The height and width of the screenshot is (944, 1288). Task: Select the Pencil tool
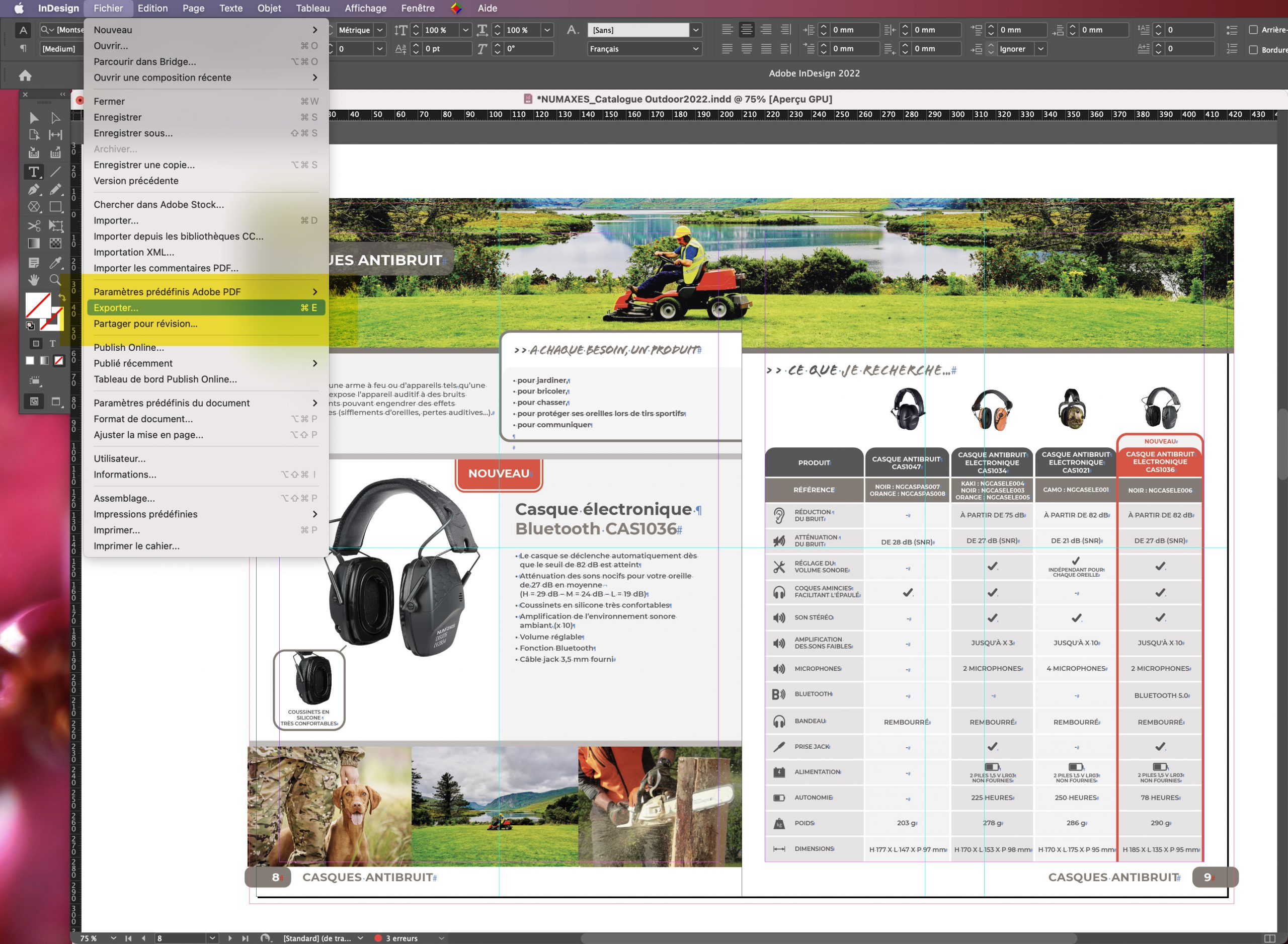pyautogui.click(x=55, y=189)
